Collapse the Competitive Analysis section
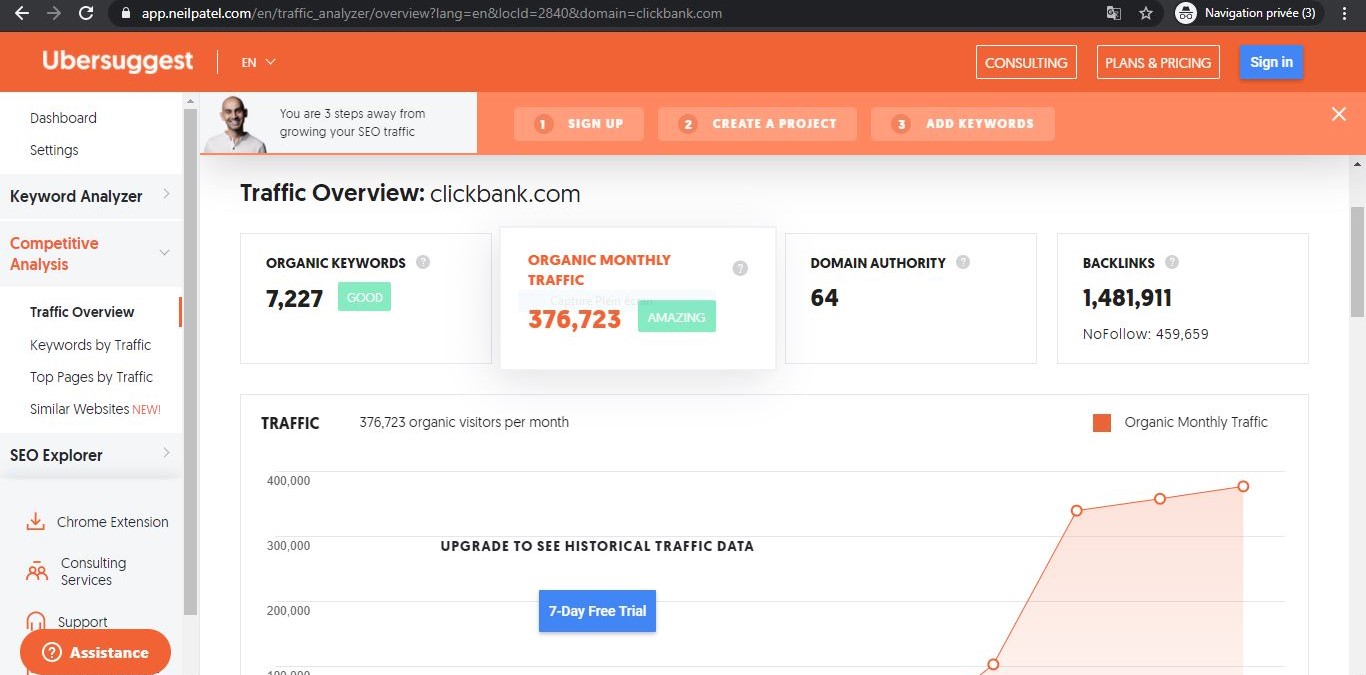 [x=91, y=254]
